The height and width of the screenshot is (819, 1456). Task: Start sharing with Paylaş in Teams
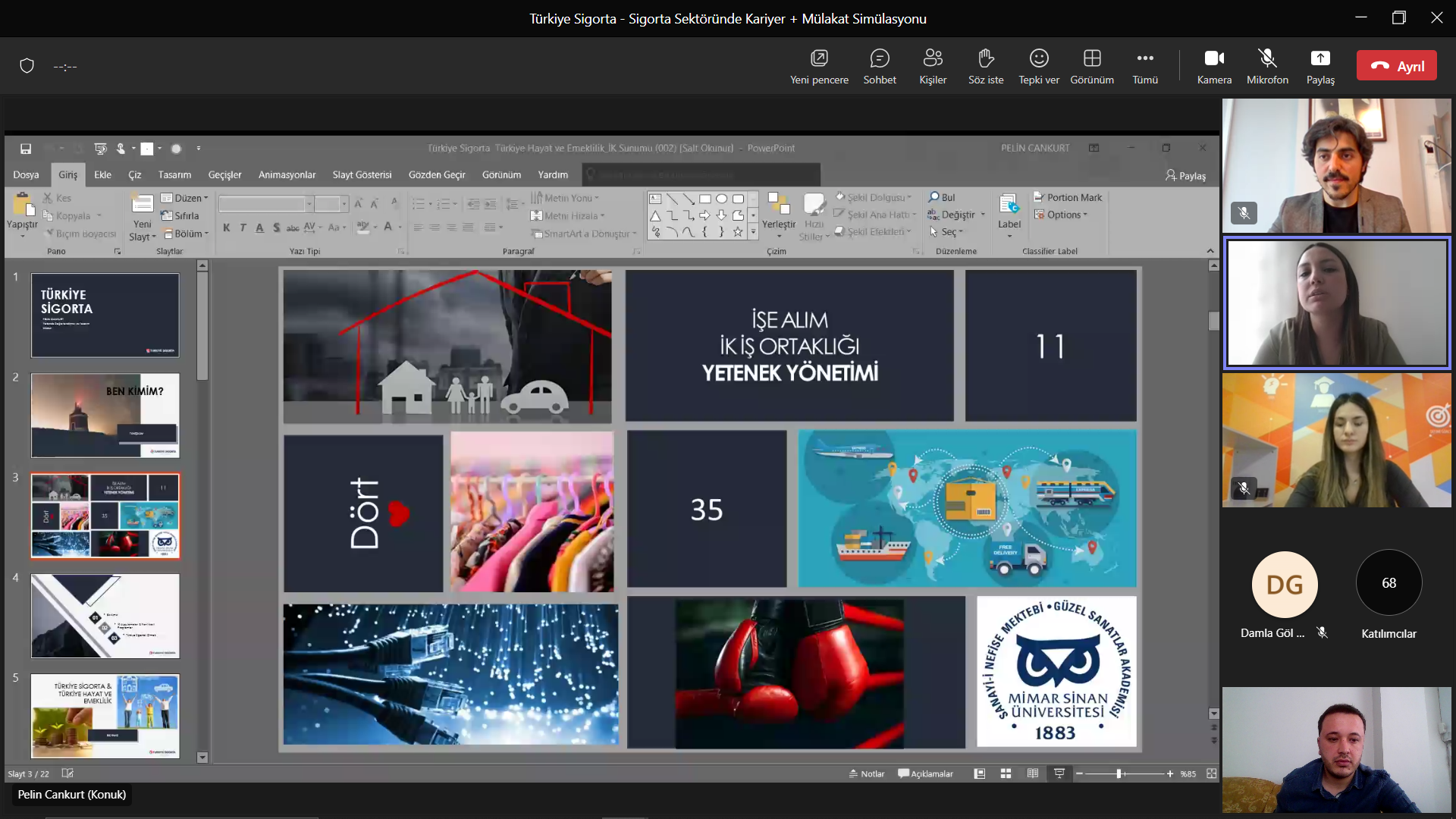coord(1320,67)
